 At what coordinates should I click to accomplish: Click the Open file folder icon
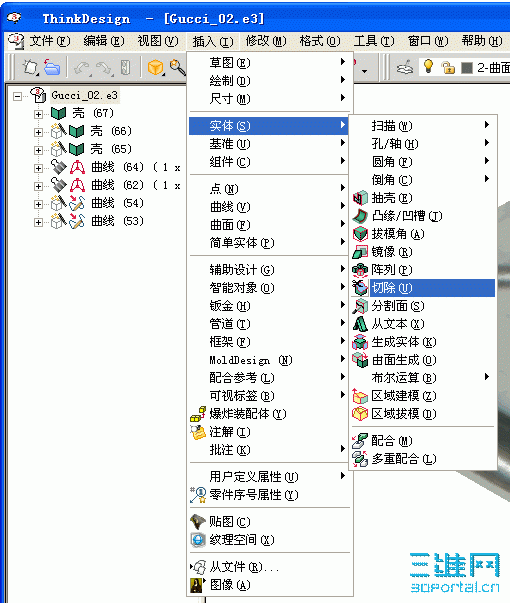coord(52,67)
